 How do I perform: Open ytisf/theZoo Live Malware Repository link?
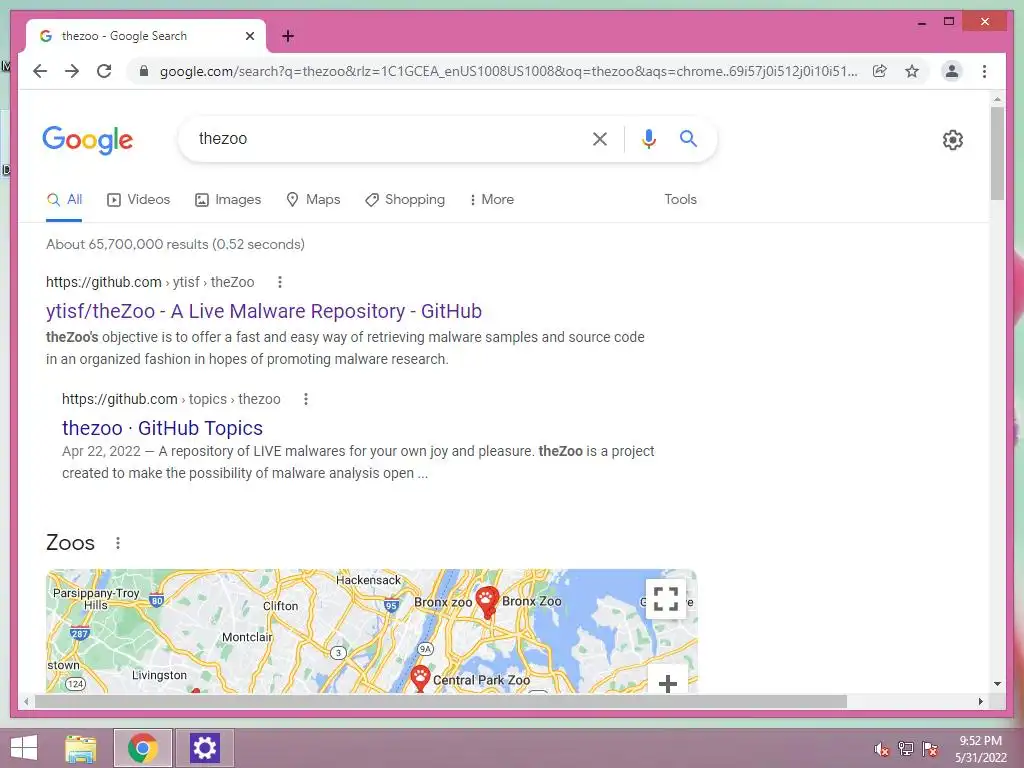pos(264,312)
